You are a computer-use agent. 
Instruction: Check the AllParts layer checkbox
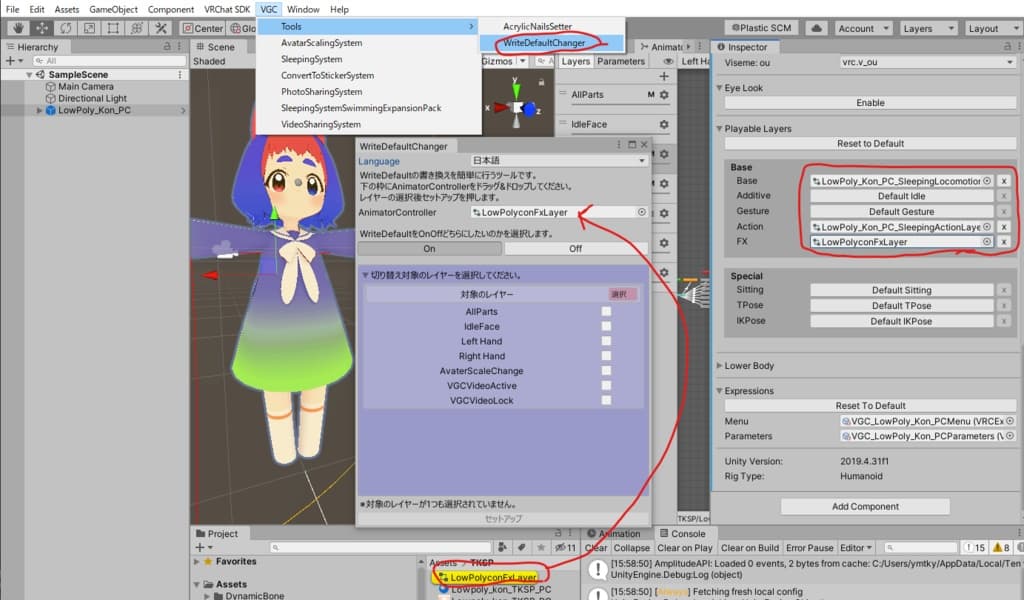[606, 312]
